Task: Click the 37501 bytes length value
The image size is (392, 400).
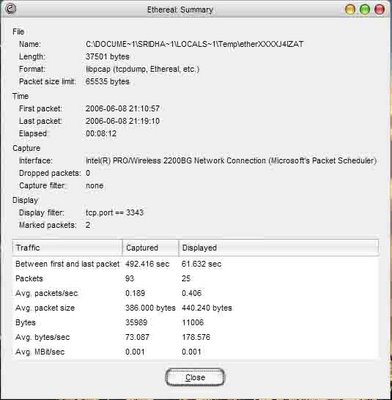Action: click(x=107, y=57)
